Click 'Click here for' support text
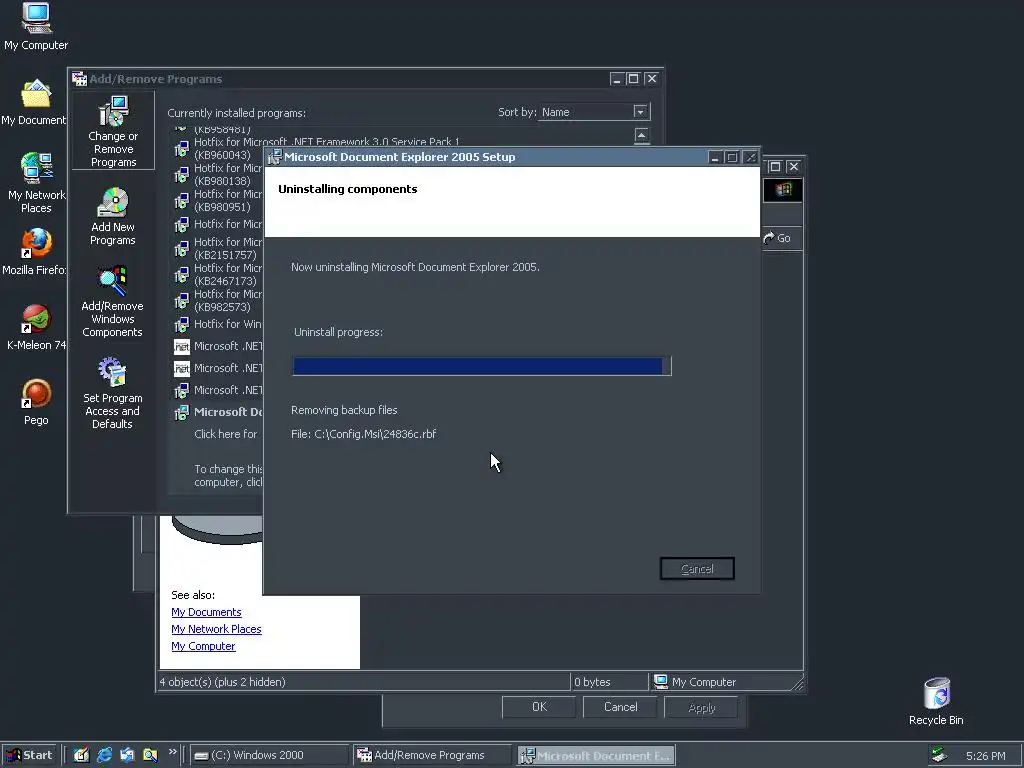1024x768 pixels. tap(226, 434)
